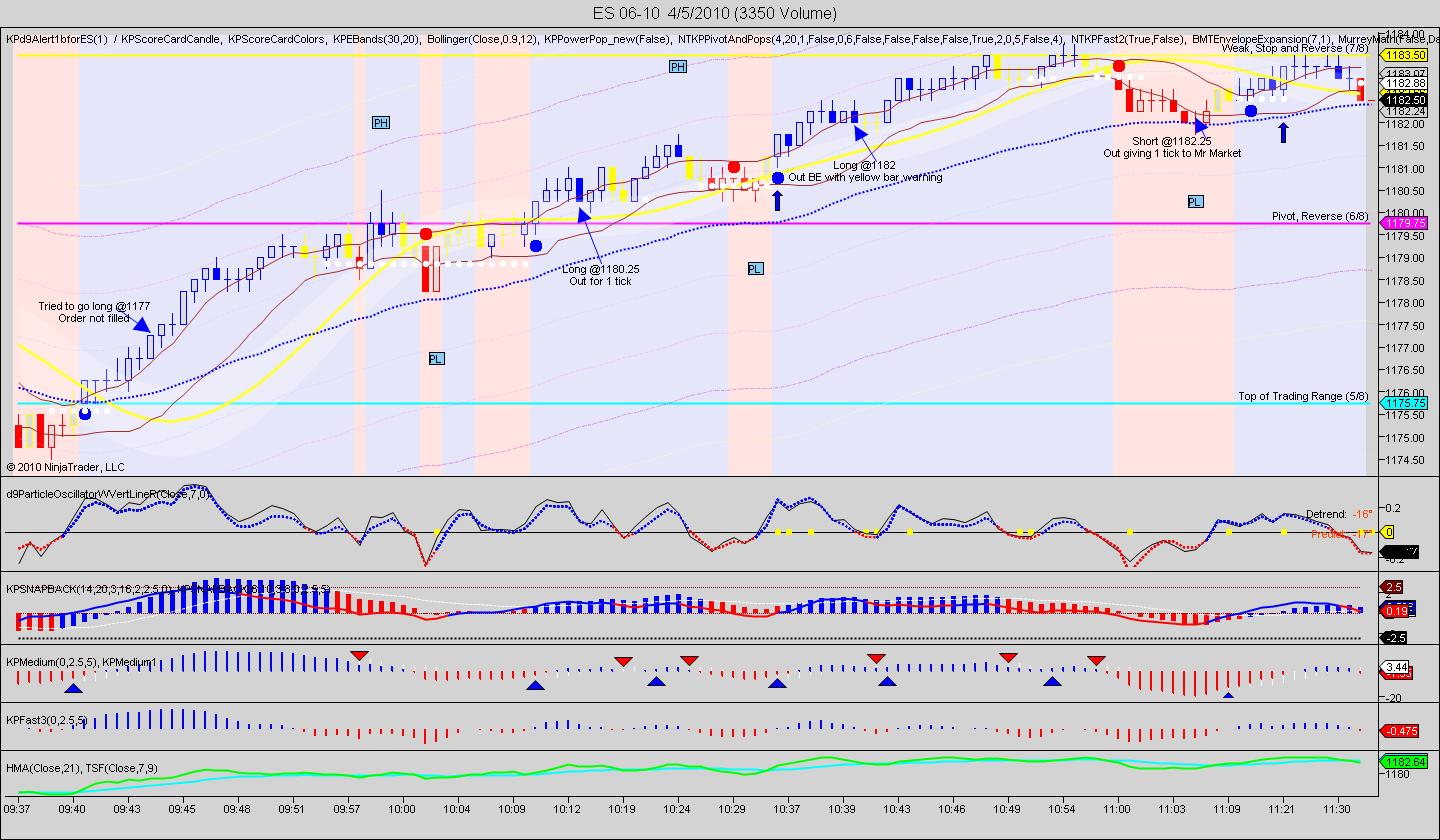Click the magenta 1179.75 price flag
This screenshot has width=1440, height=840.
(1404, 223)
